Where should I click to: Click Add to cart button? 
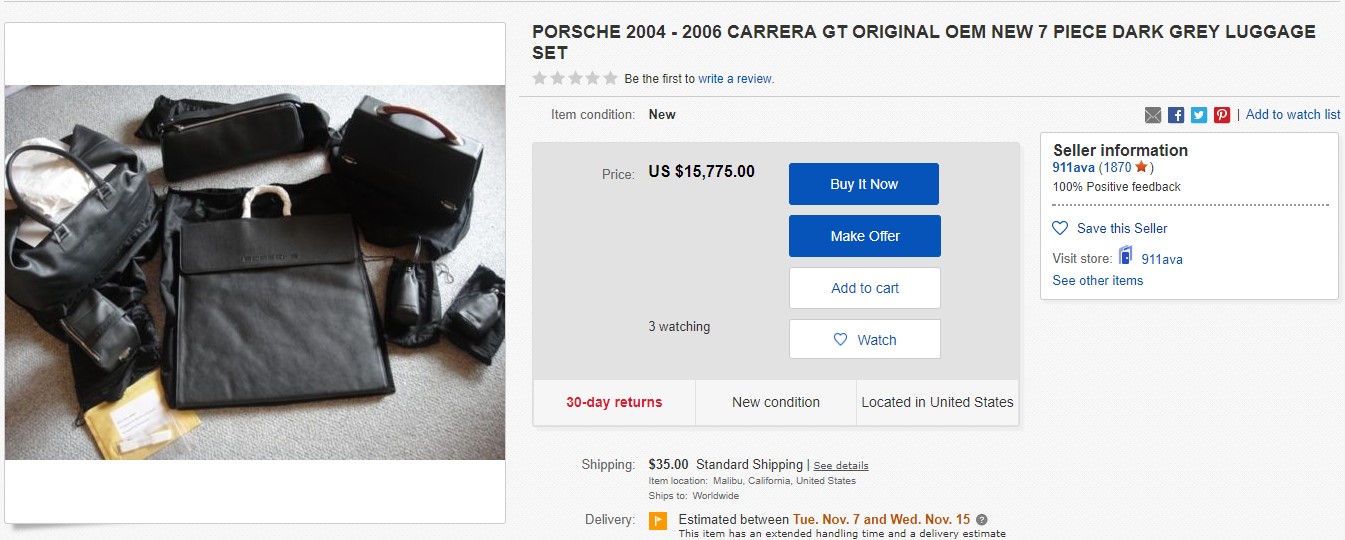pos(865,288)
